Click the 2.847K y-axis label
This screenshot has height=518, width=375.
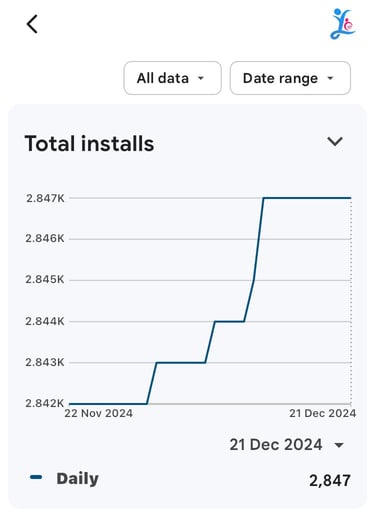pyautogui.click(x=45, y=198)
